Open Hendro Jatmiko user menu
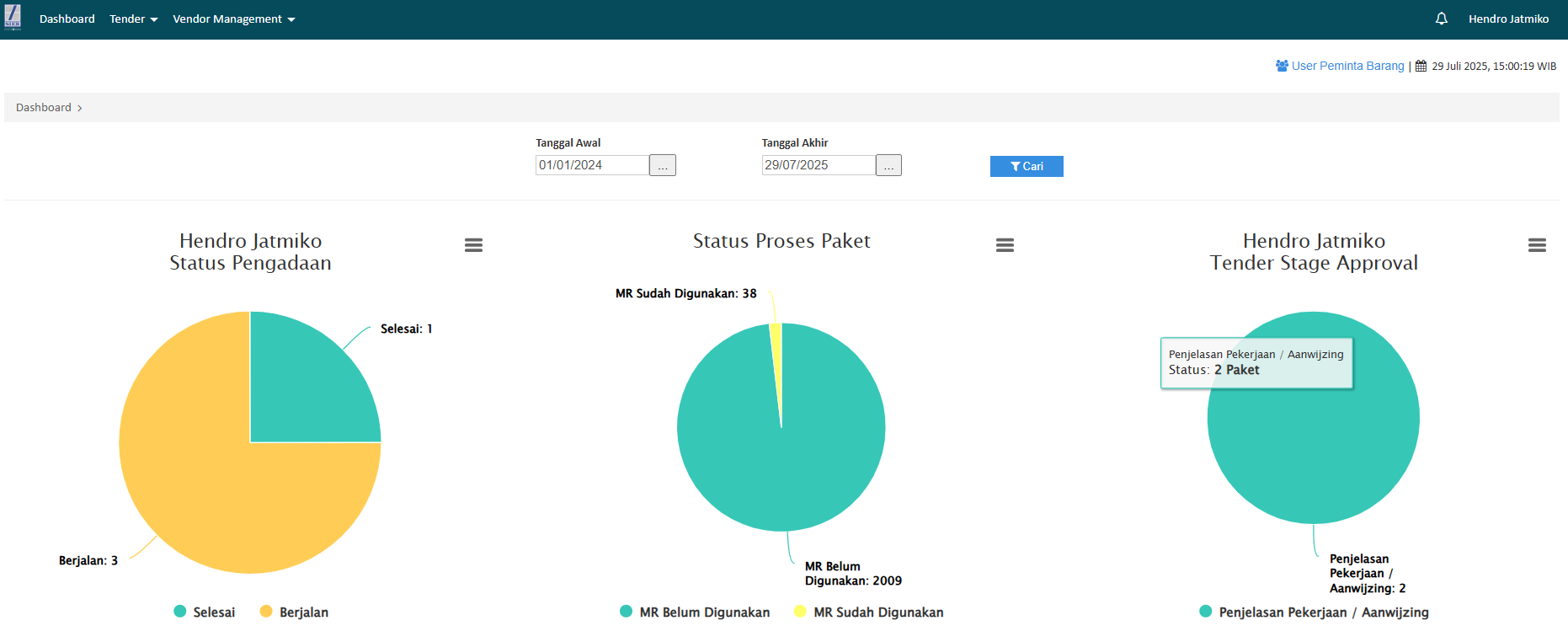The width and height of the screenshot is (1568, 626). [x=1508, y=19]
